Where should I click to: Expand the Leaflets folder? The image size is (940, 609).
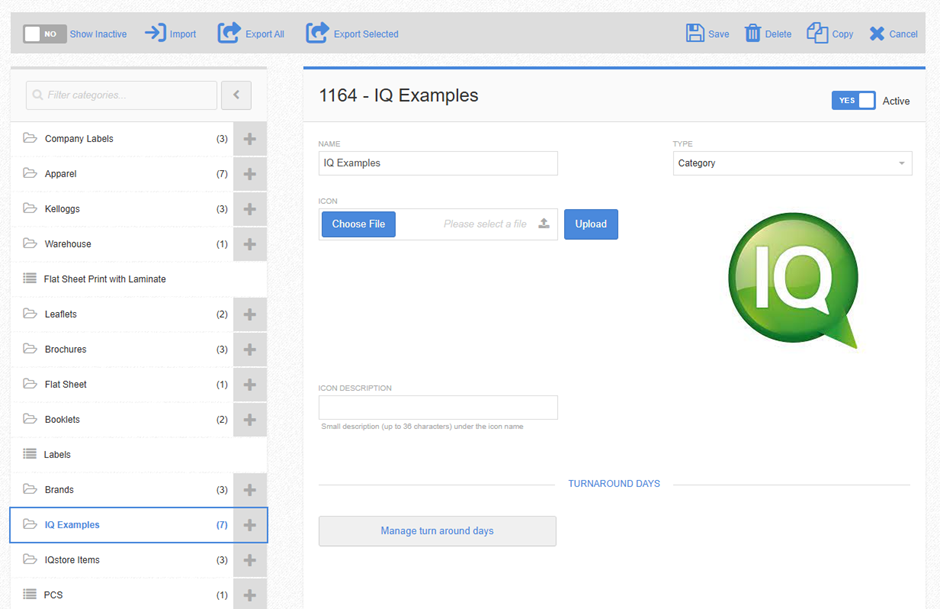tap(30, 313)
